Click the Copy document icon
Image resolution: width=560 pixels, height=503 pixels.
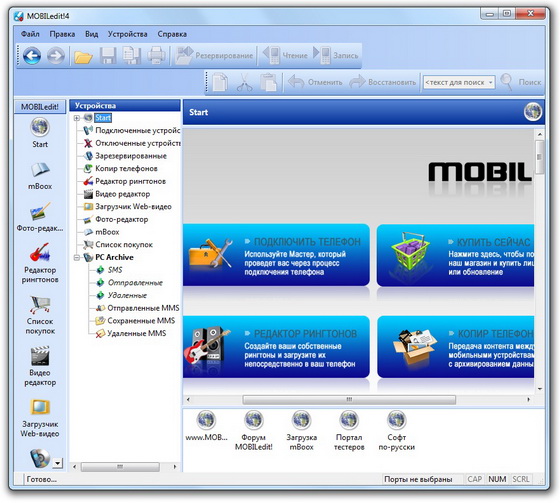(x=220, y=83)
